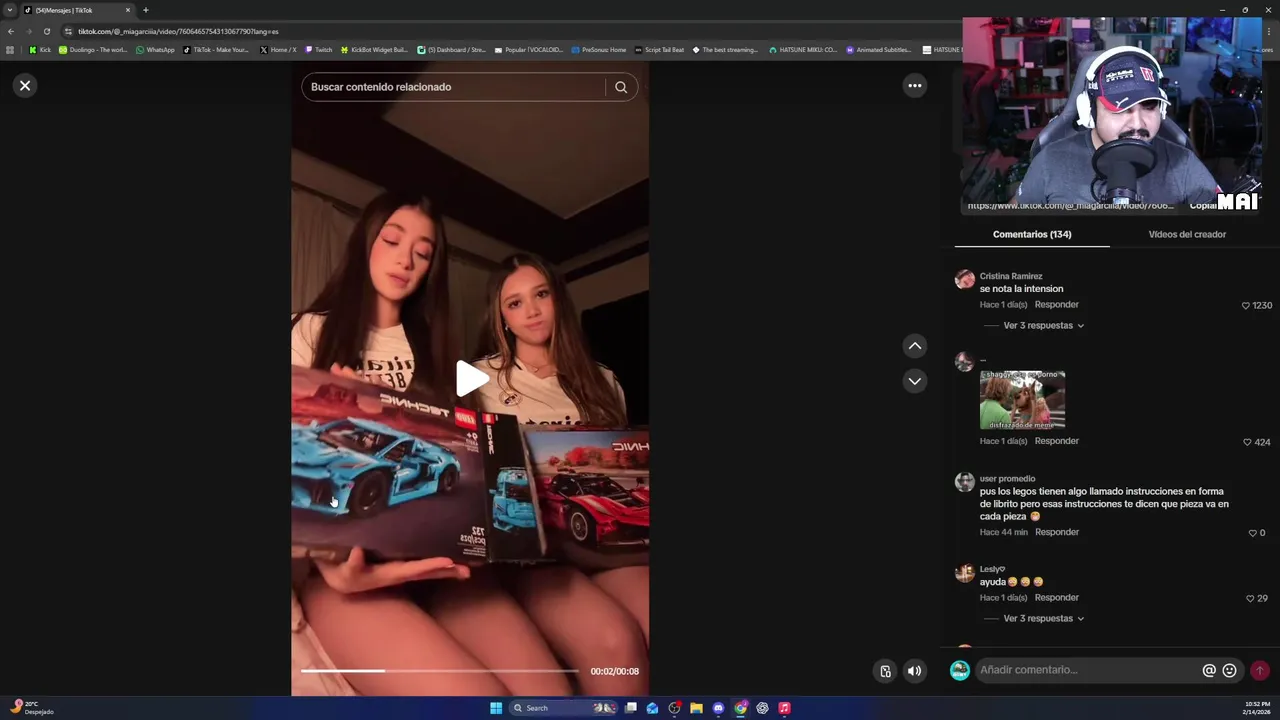Open the emoji picker in comment box
Image resolution: width=1280 pixels, height=720 pixels.
(x=1230, y=670)
